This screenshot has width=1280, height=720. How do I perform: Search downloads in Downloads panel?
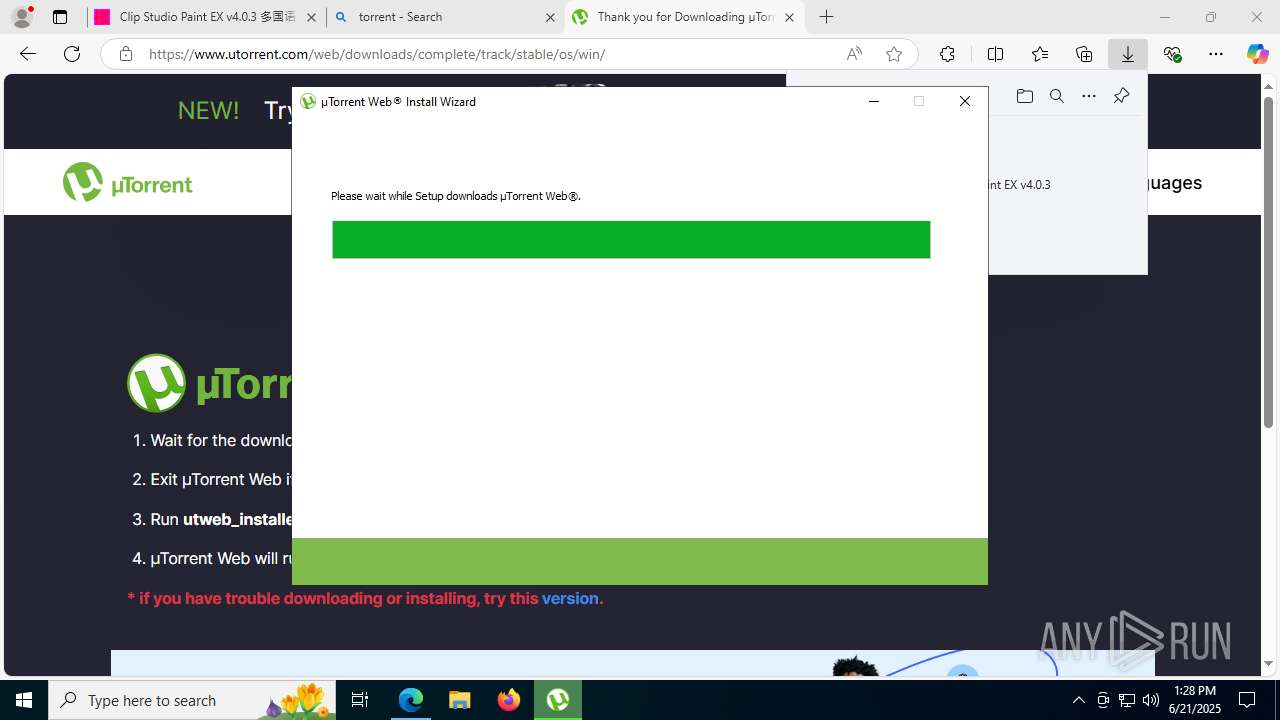pos(1056,96)
